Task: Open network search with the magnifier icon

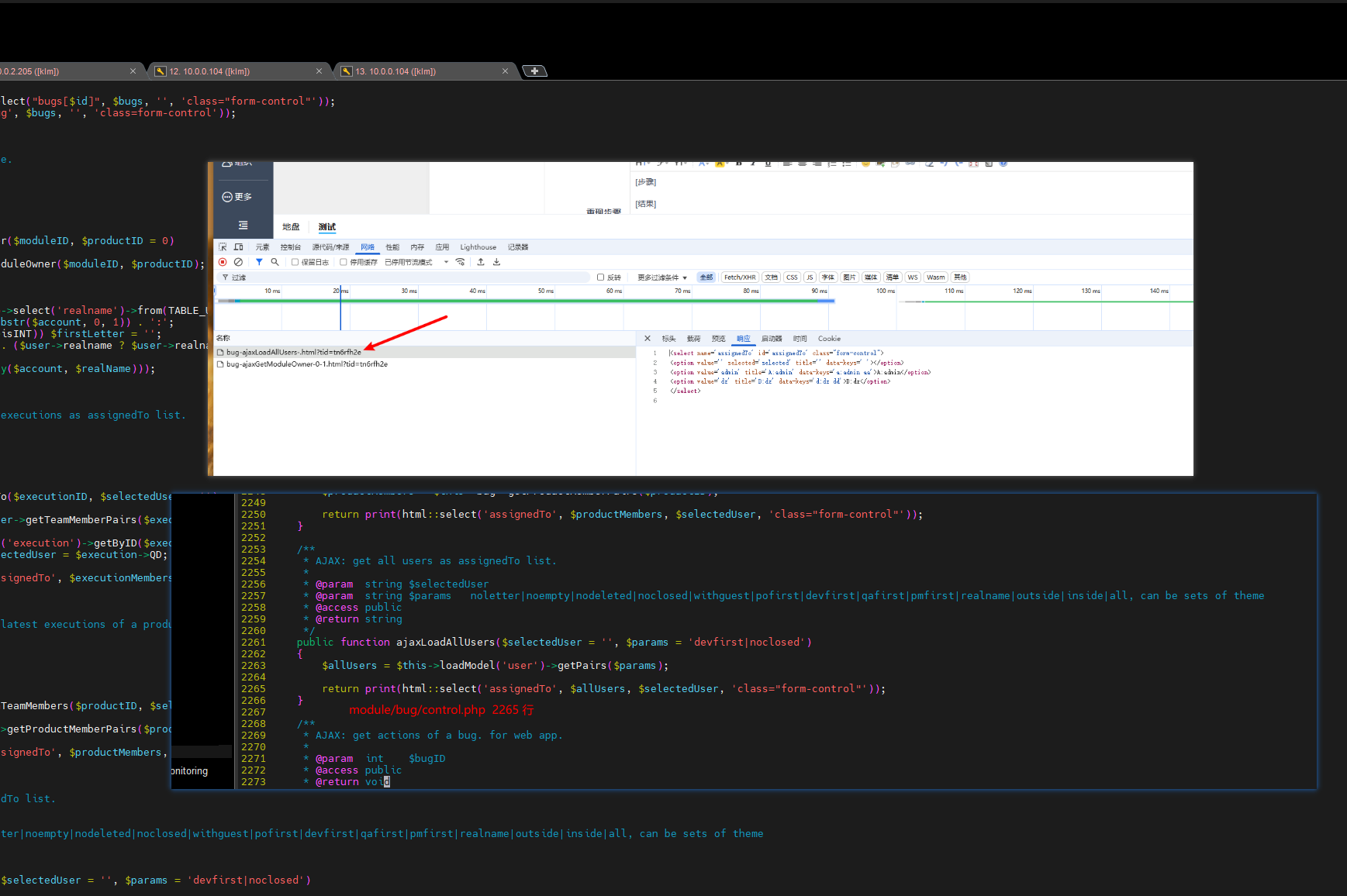Action: [275, 262]
